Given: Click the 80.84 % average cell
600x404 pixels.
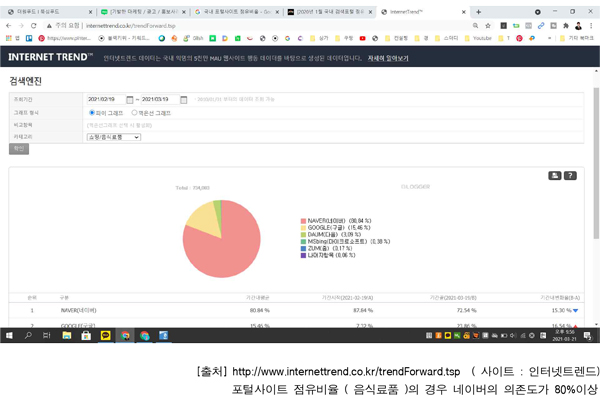Looking at the screenshot, I should [260, 310].
